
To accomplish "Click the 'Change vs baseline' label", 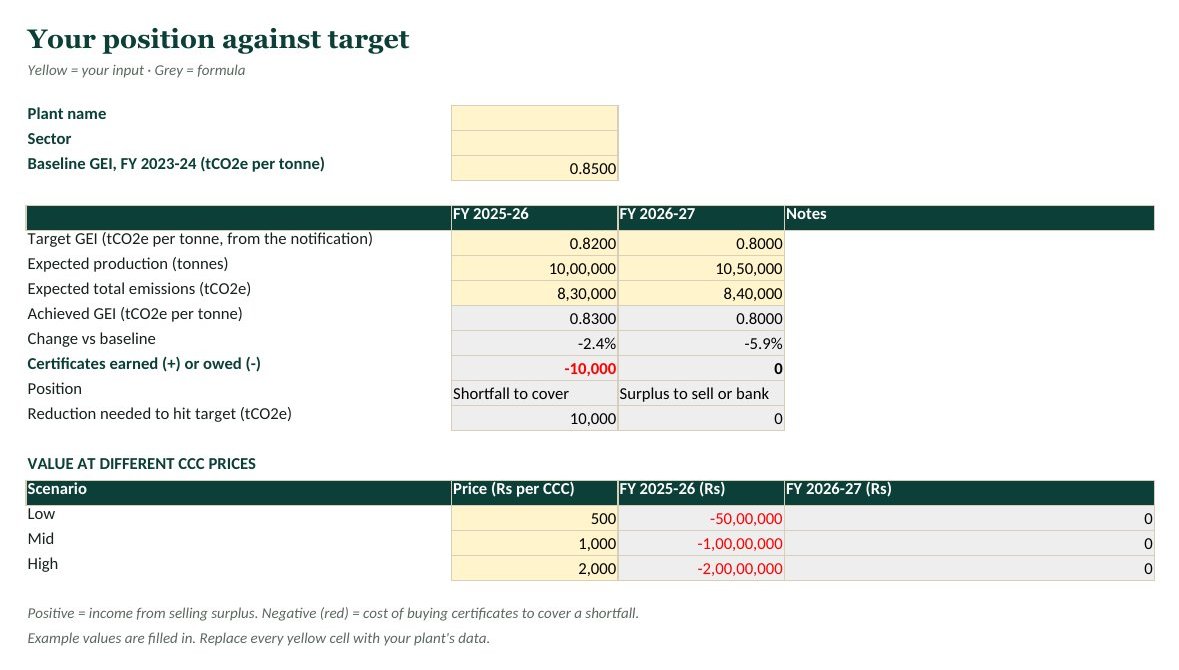I will [x=91, y=338].
